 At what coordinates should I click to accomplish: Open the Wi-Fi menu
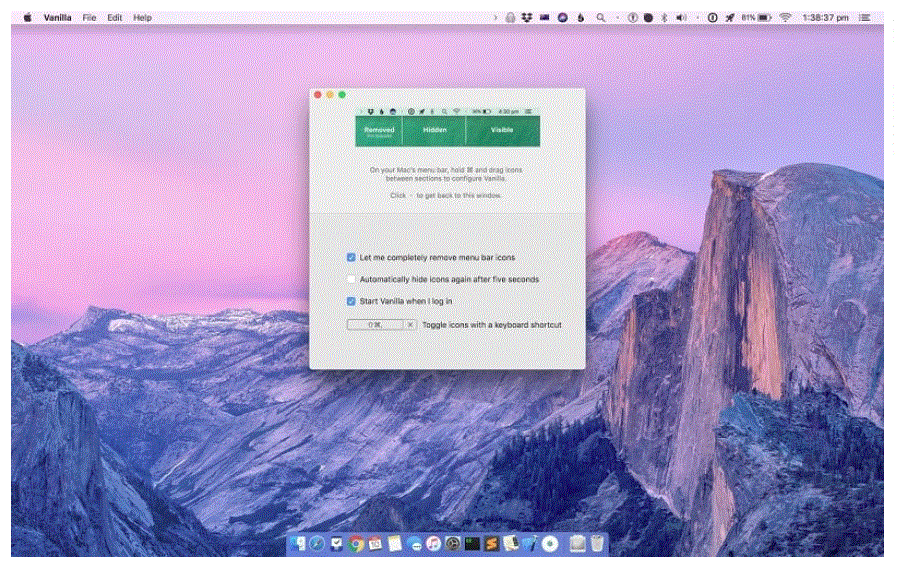click(x=785, y=18)
